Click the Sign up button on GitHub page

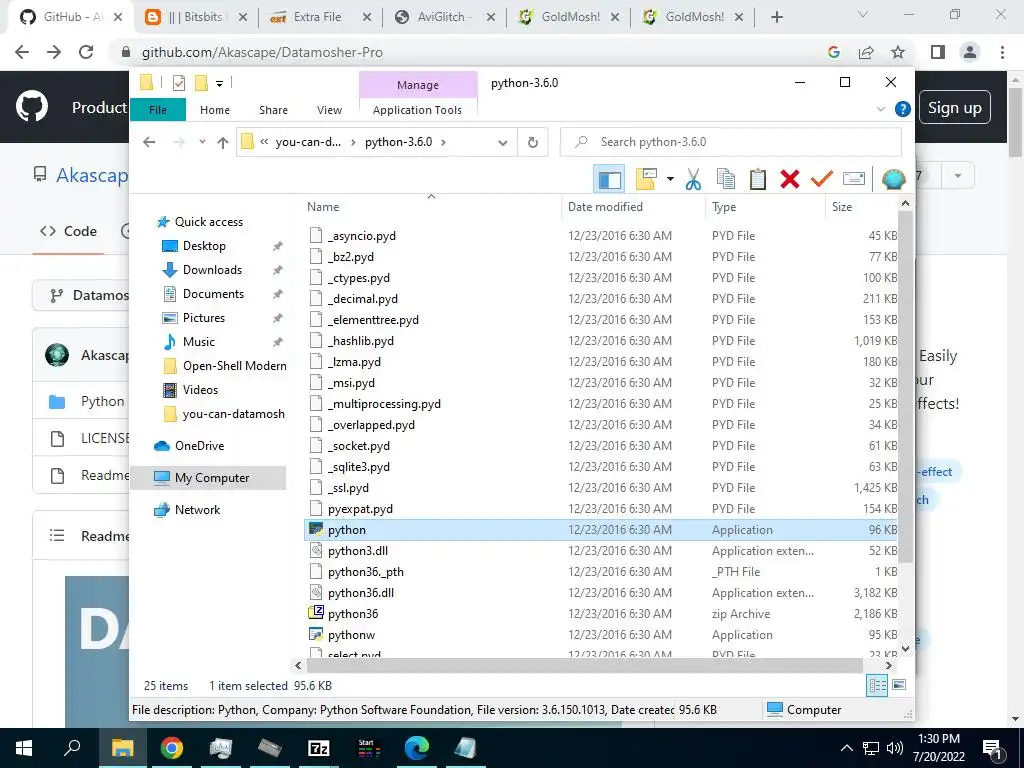(x=954, y=108)
